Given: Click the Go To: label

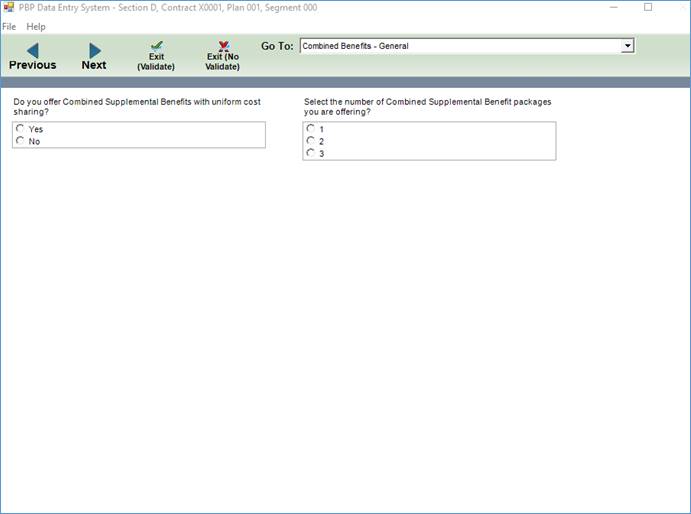Looking at the screenshot, I should tap(277, 46).
